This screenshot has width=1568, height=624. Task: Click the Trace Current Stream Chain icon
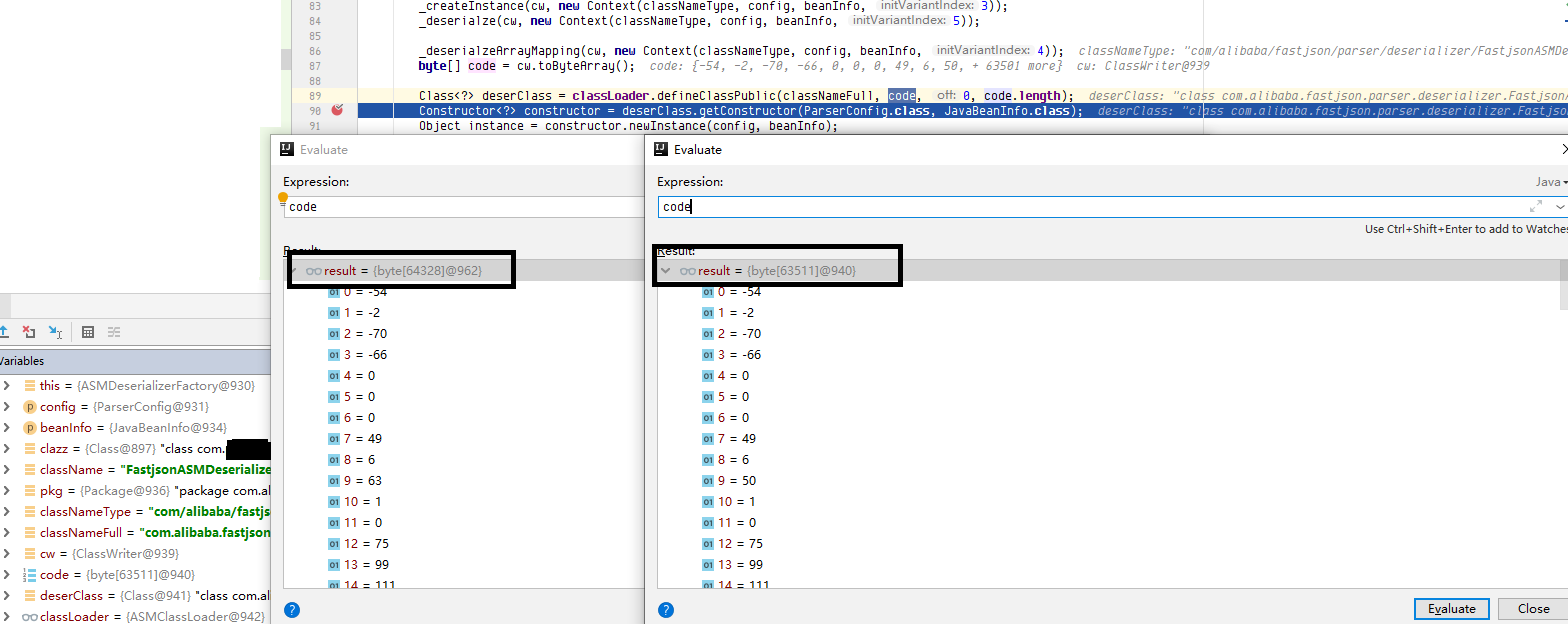pos(114,332)
